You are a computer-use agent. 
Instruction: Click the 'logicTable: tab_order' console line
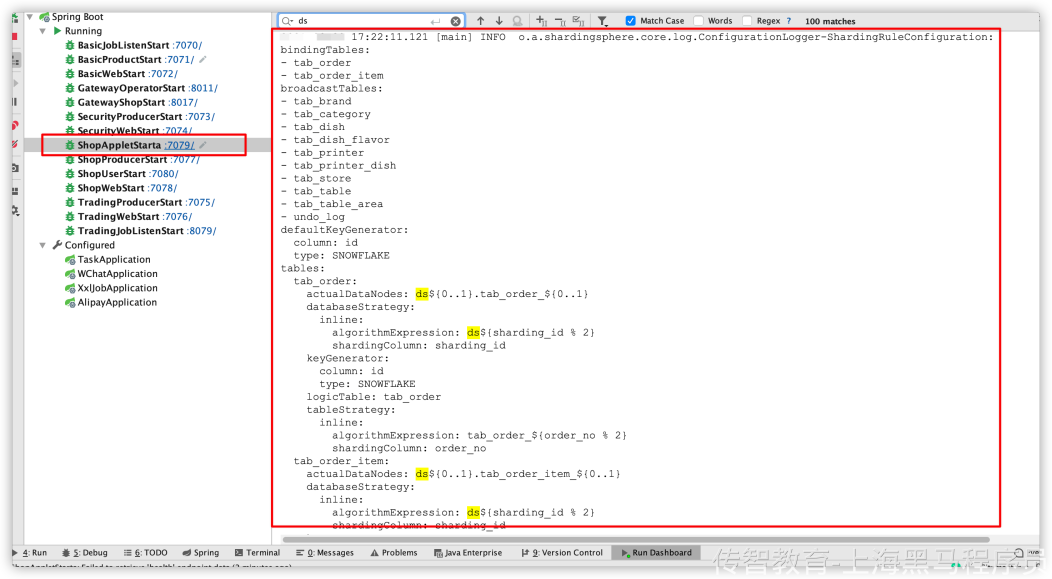[x=374, y=397]
